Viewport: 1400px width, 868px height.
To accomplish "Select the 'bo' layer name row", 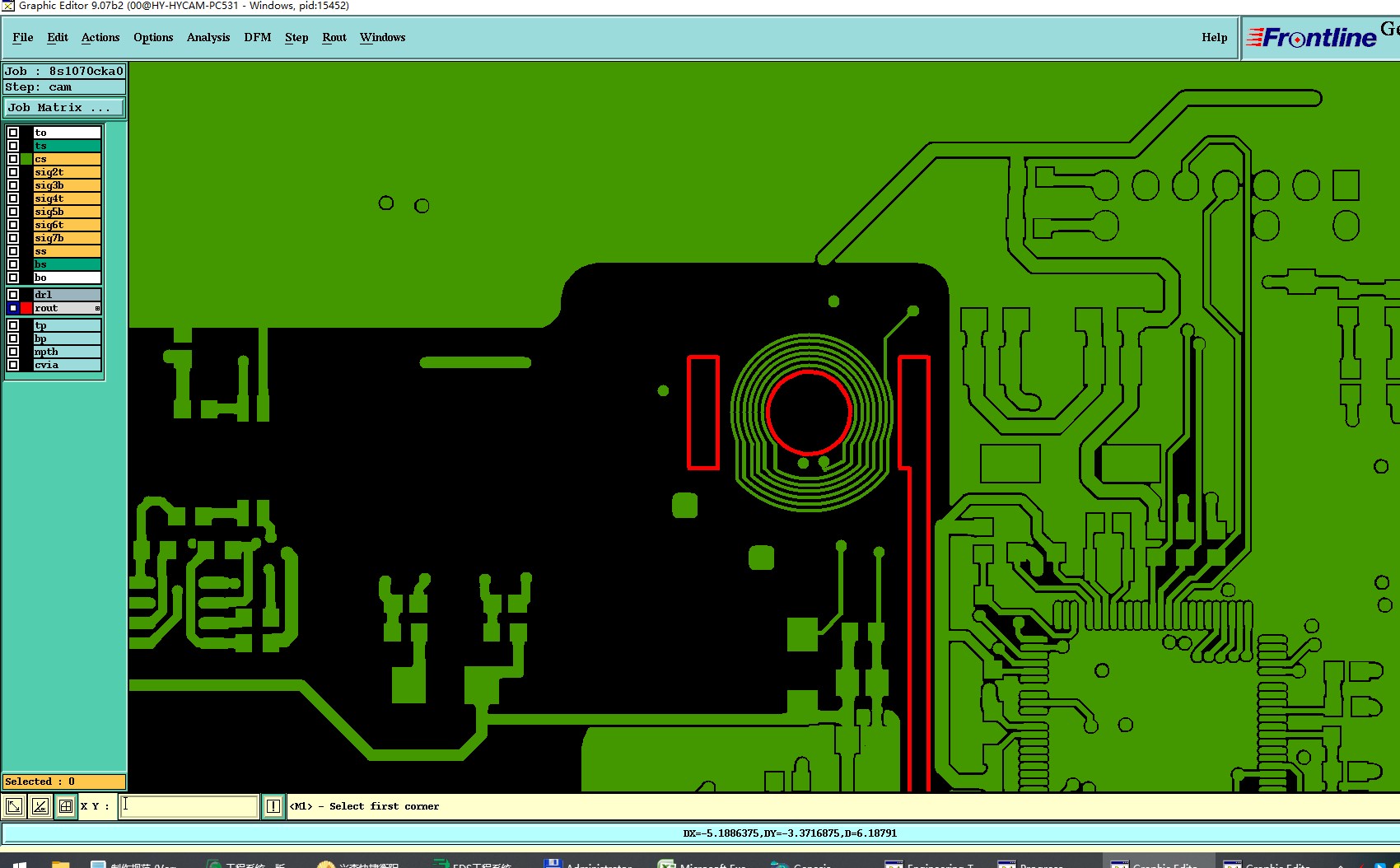I will point(67,278).
